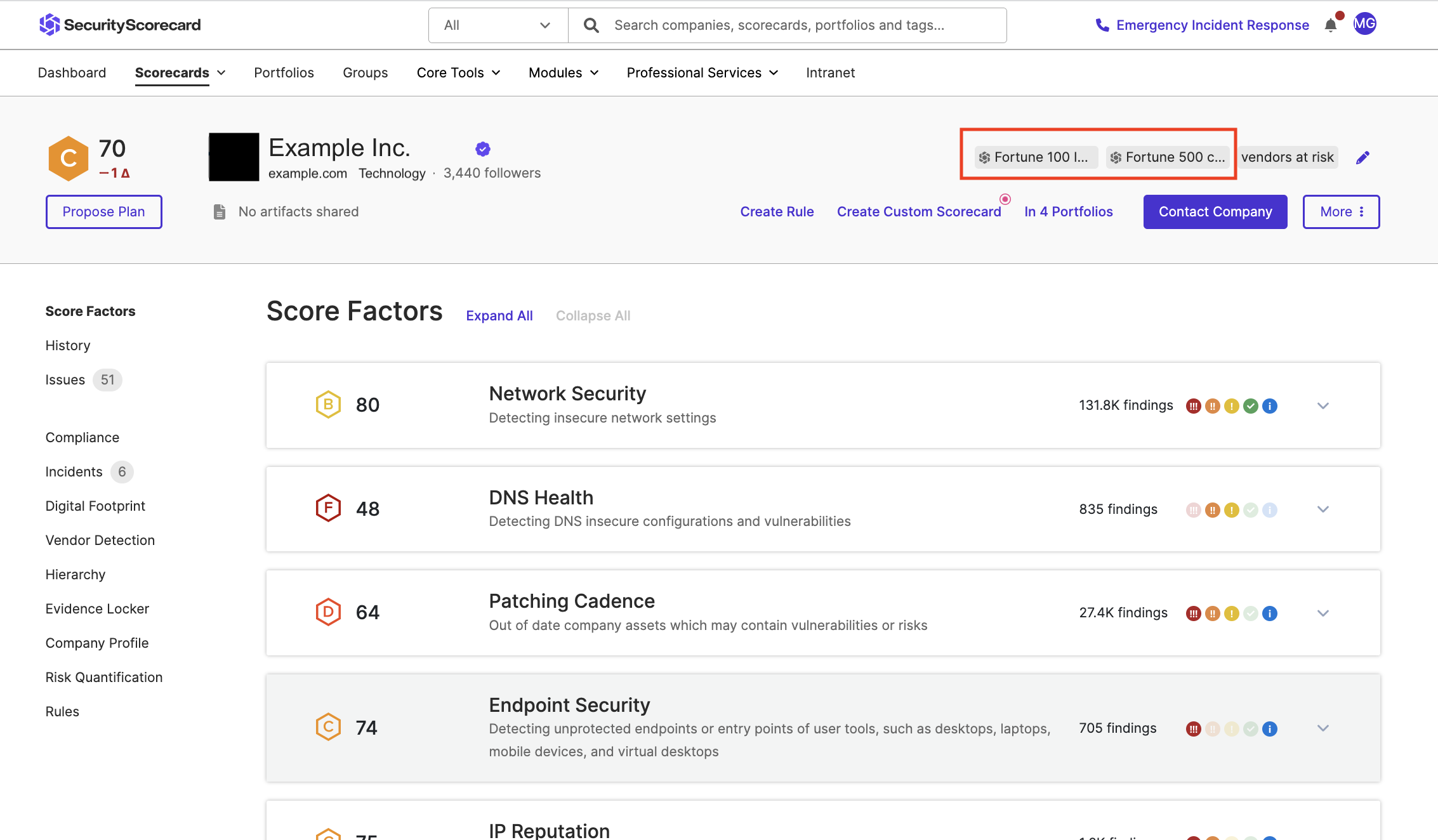Select Vendor Detection in the sidebar
The height and width of the screenshot is (840, 1438).
(x=100, y=541)
